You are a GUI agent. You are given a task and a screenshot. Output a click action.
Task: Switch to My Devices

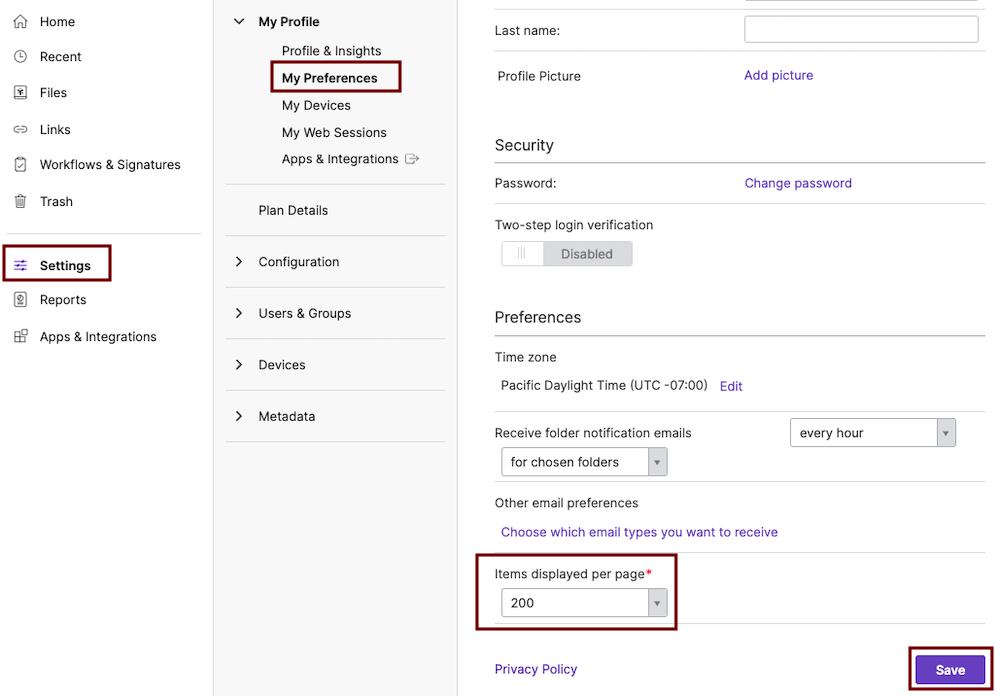(316, 105)
